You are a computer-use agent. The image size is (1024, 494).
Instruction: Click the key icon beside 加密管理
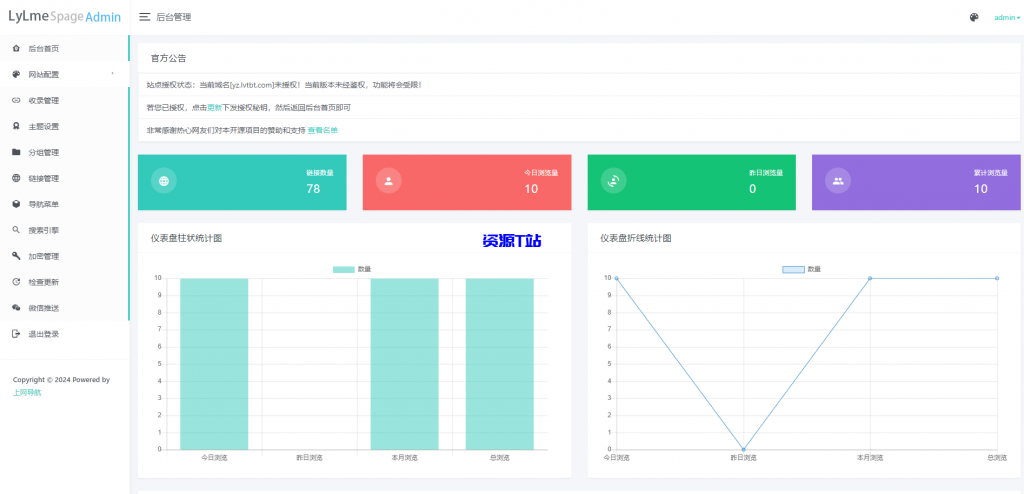pos(16,256)
